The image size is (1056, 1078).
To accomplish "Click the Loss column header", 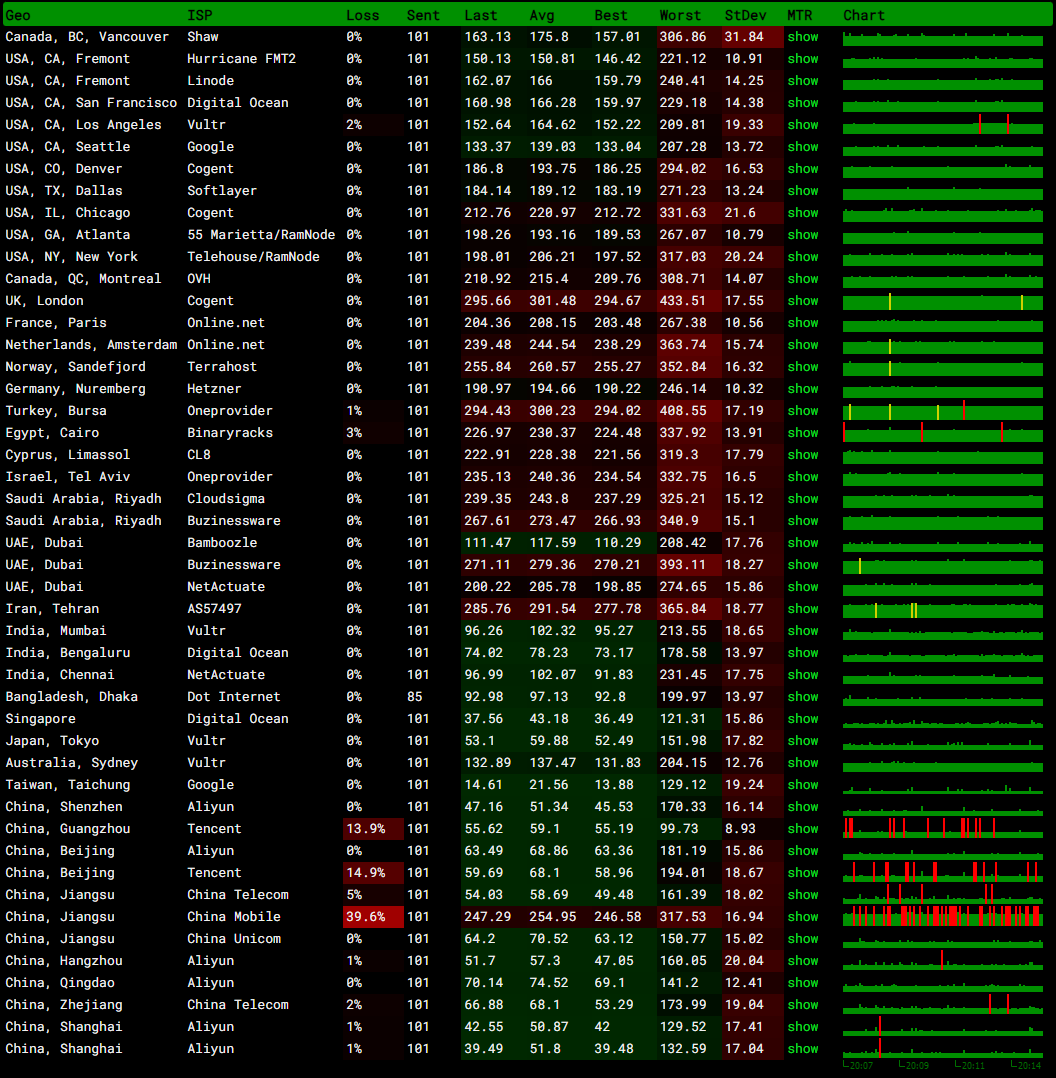I will tap(362, 15).
